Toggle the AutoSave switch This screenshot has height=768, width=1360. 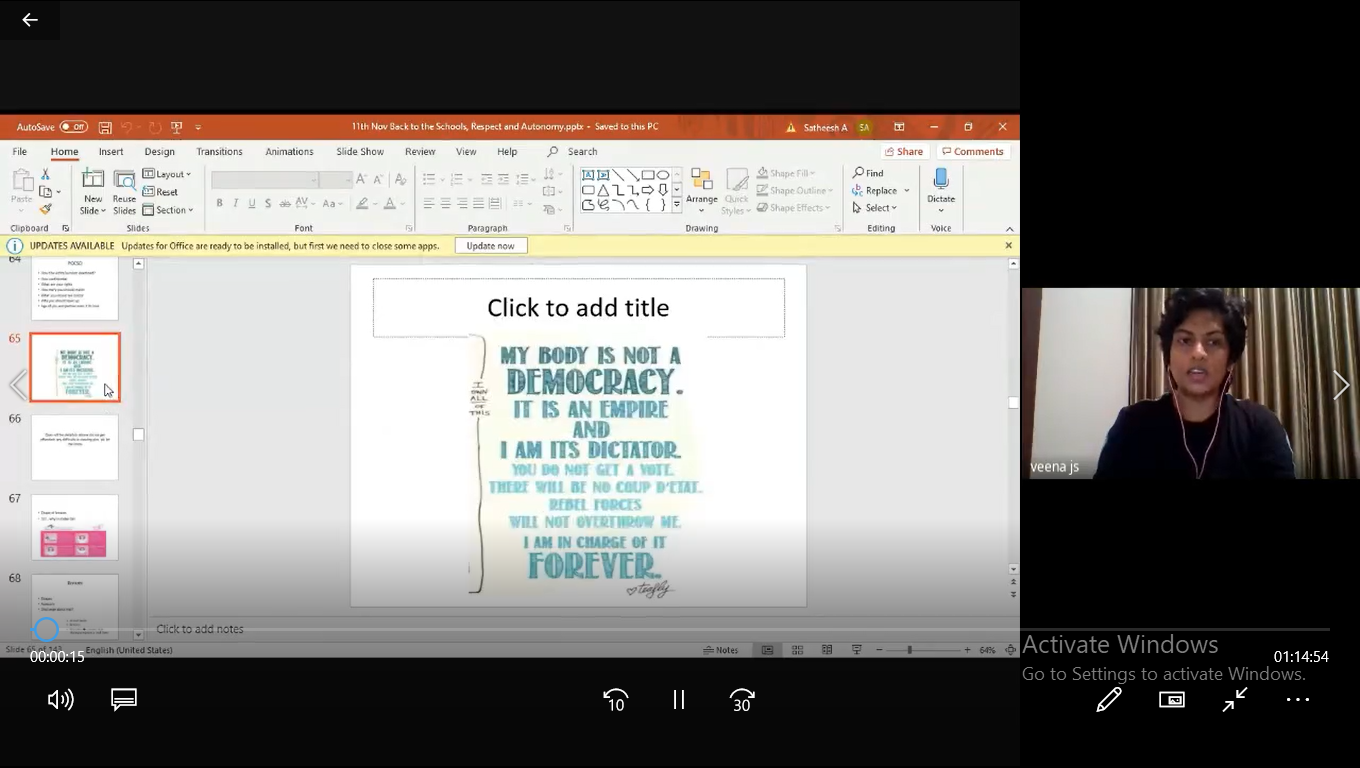point(73,127)
